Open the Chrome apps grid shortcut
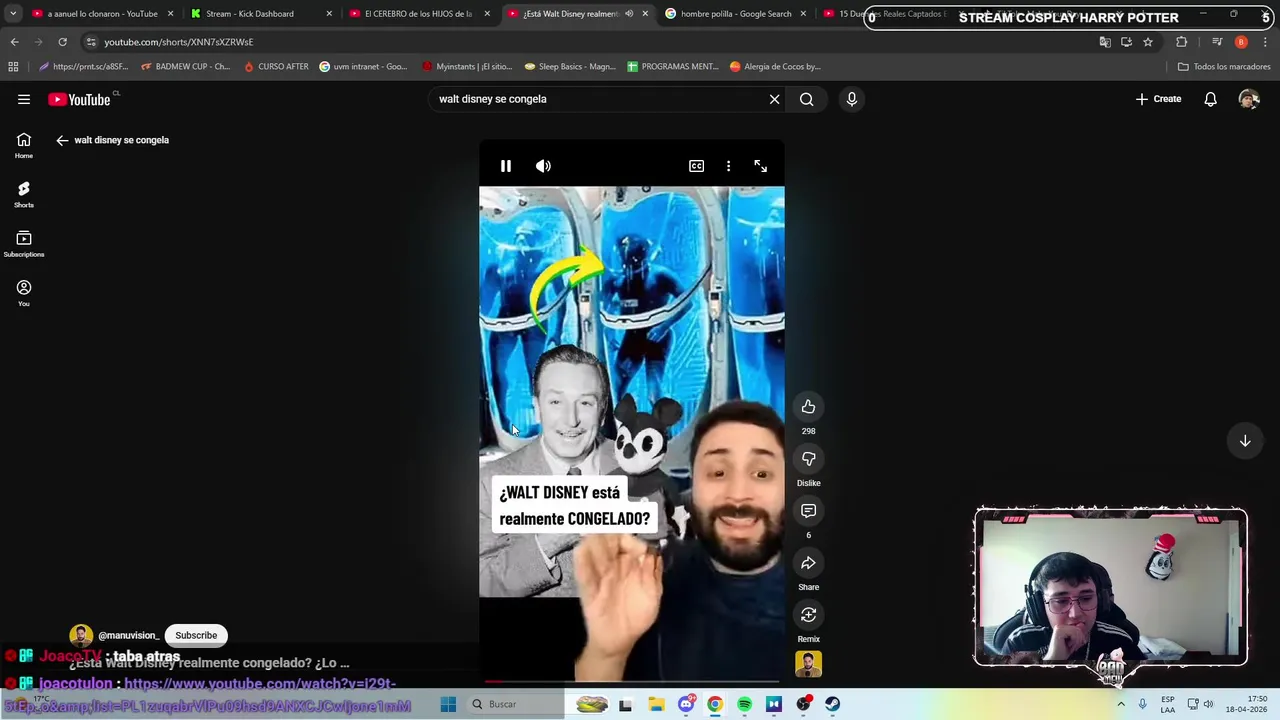The width and height of the screenshot is (1280, 720). pos(13,67)
